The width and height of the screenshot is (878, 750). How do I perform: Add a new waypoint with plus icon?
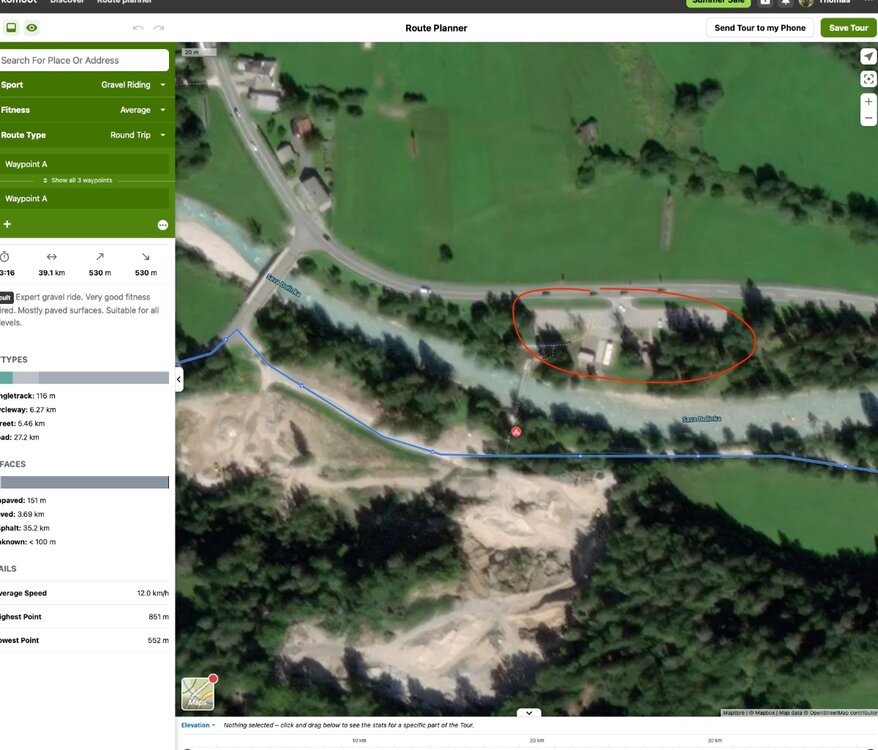pos(7,225)
